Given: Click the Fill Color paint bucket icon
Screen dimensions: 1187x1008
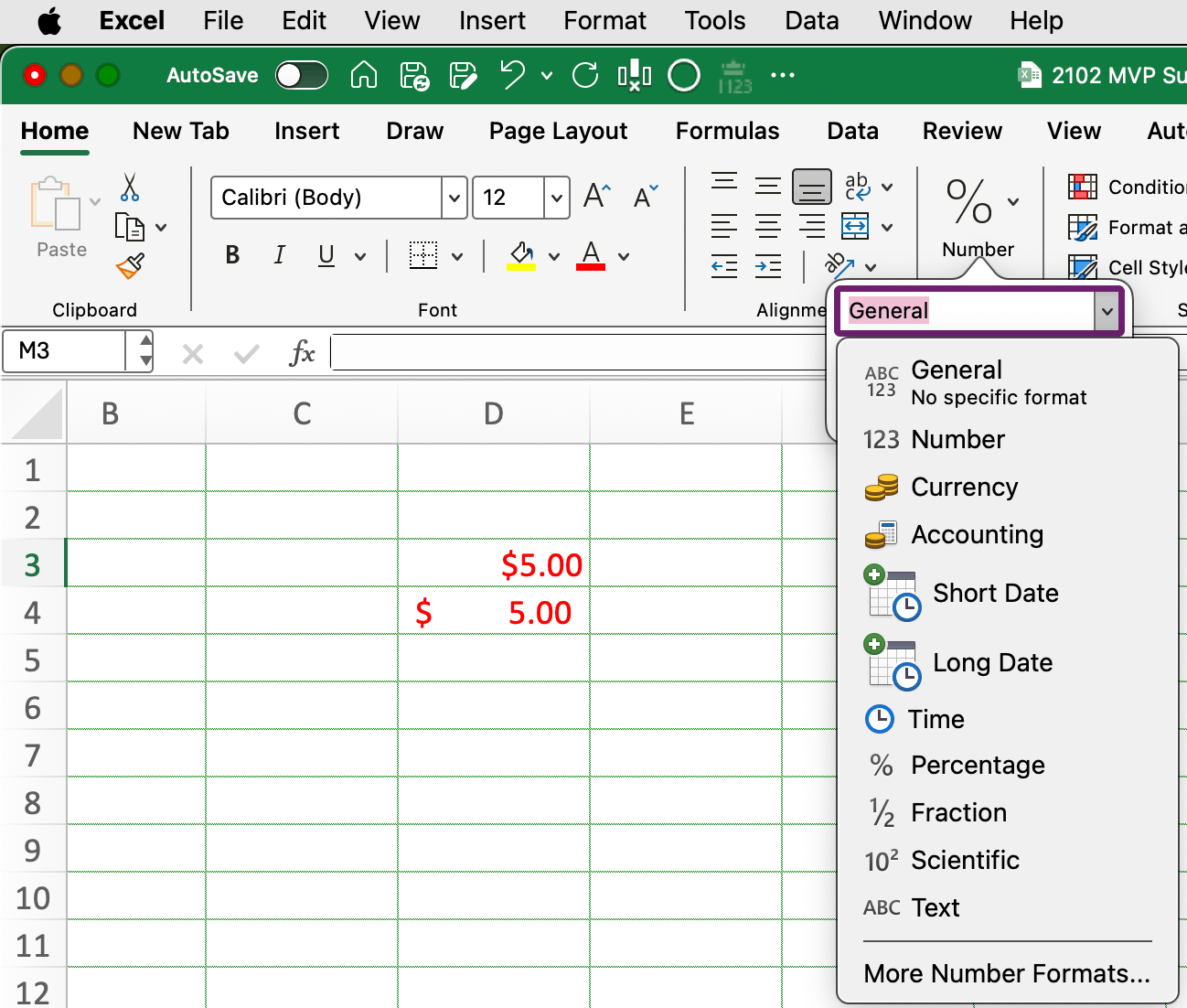Looking at the screenshot, I should pyautogui.click(x=521, y=255).
